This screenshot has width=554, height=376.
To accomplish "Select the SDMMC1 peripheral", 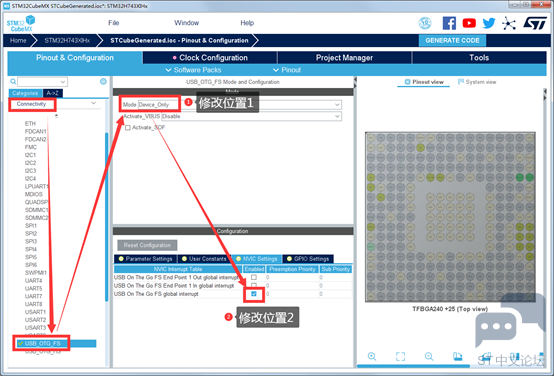I will pos(37,210).
